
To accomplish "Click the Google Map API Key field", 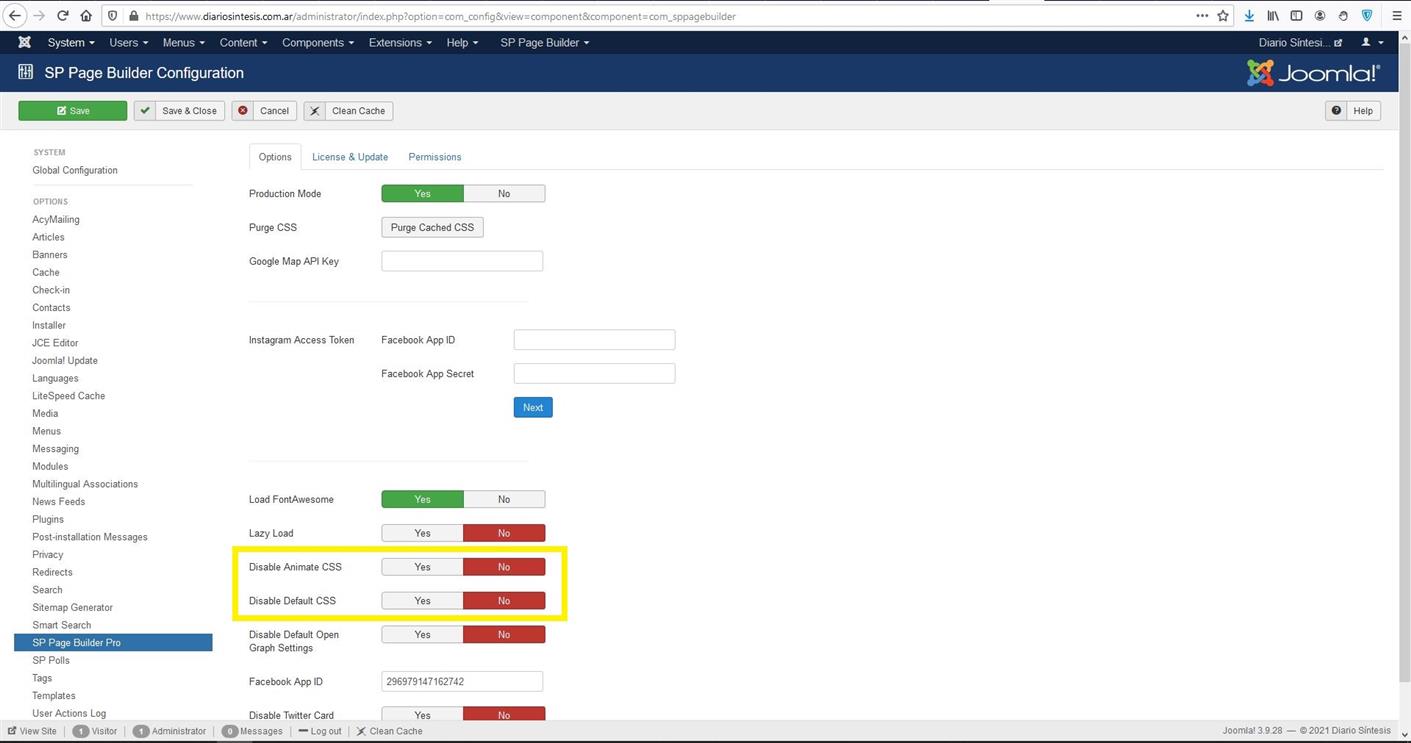I will pyautogui.click(x=462, y=261).
